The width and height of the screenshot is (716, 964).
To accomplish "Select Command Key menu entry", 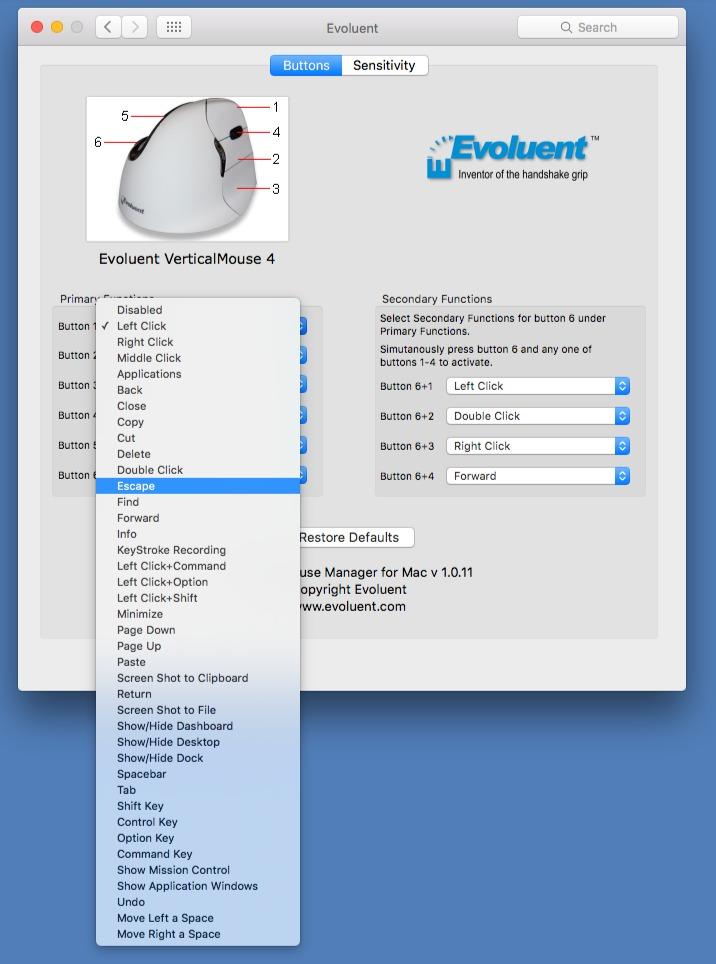I will [198, 853].
